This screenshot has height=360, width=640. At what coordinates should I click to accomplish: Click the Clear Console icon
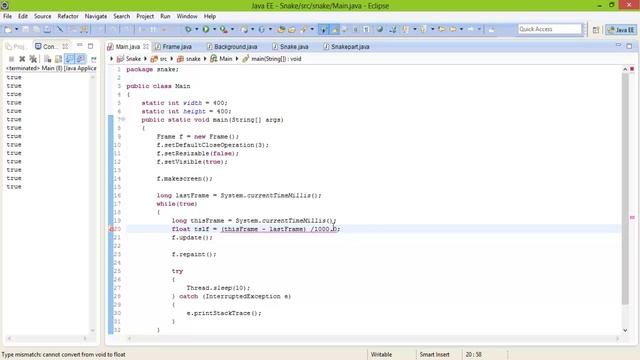coord(48,59)
